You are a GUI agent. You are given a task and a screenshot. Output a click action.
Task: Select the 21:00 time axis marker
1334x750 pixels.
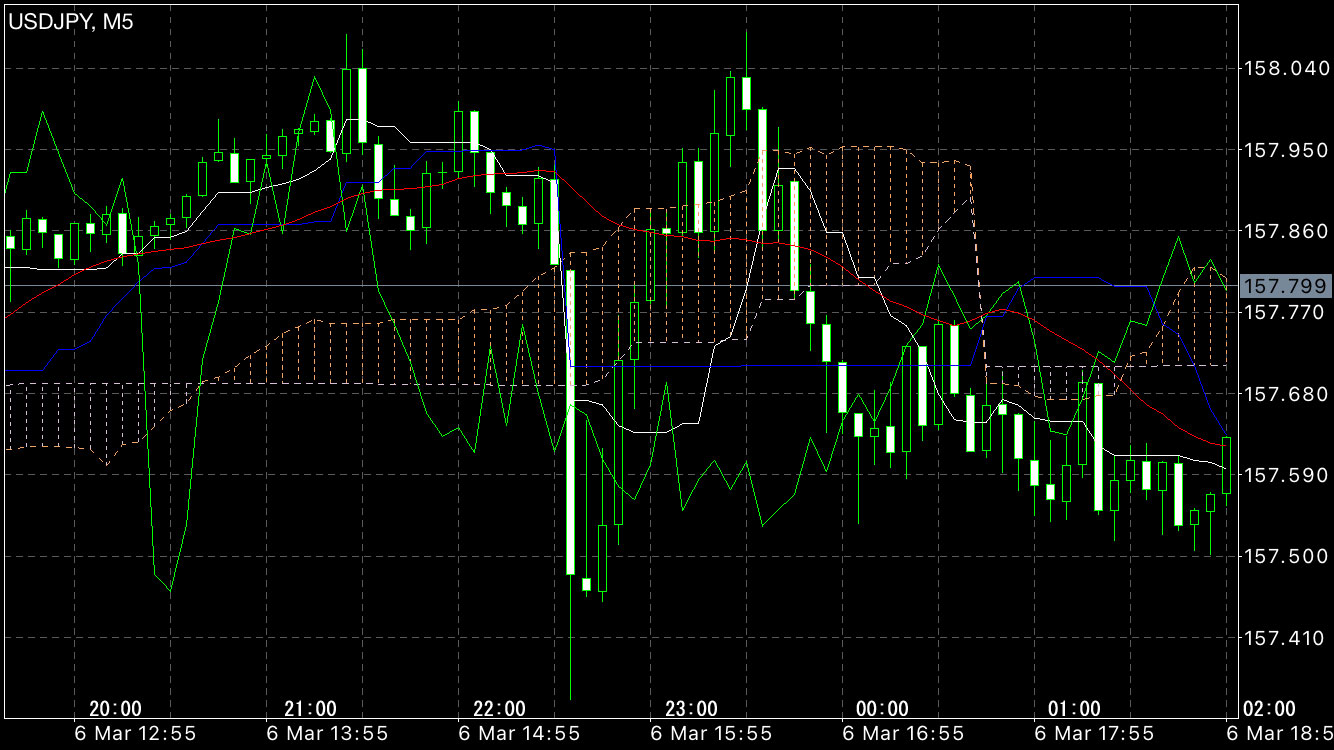click(310, 709)
